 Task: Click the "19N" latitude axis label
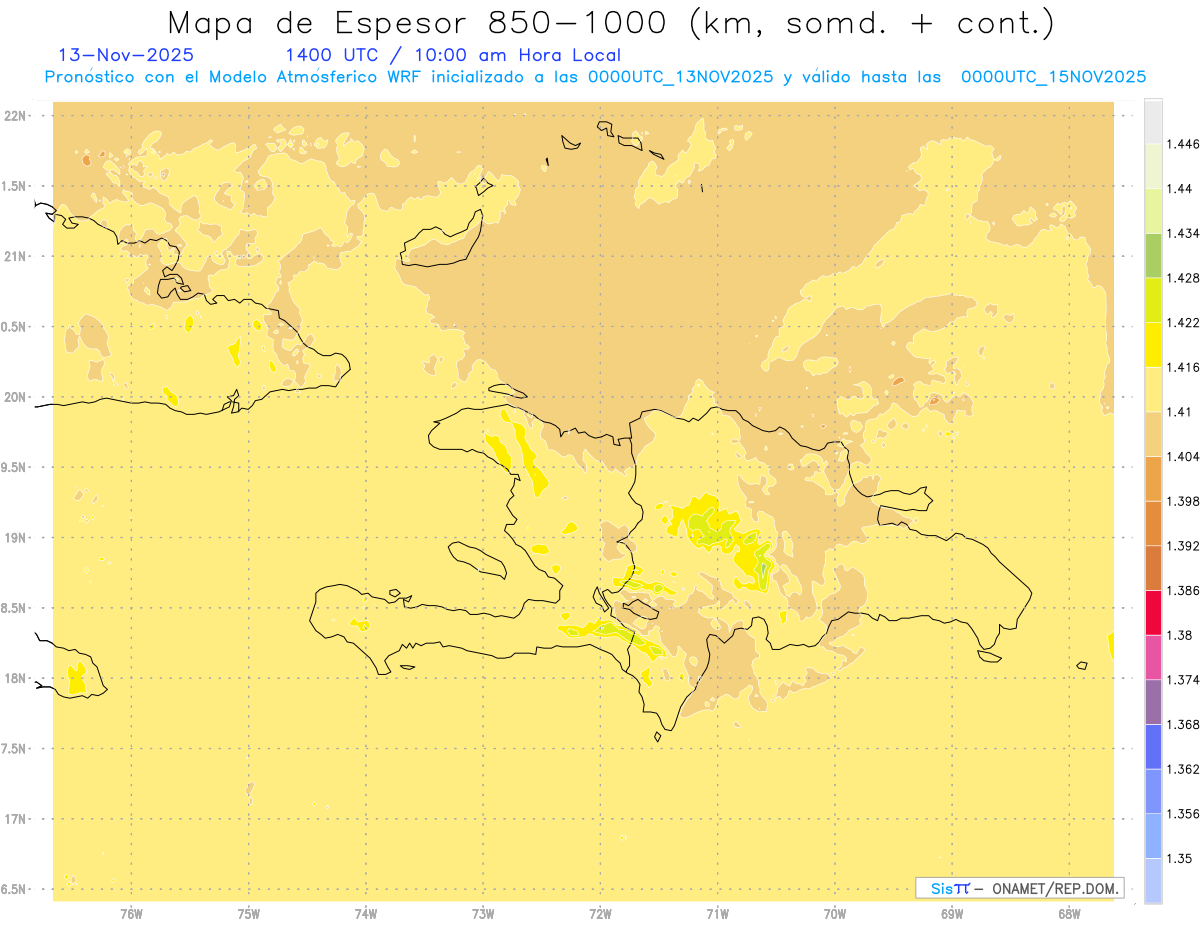tap(17, 538)
